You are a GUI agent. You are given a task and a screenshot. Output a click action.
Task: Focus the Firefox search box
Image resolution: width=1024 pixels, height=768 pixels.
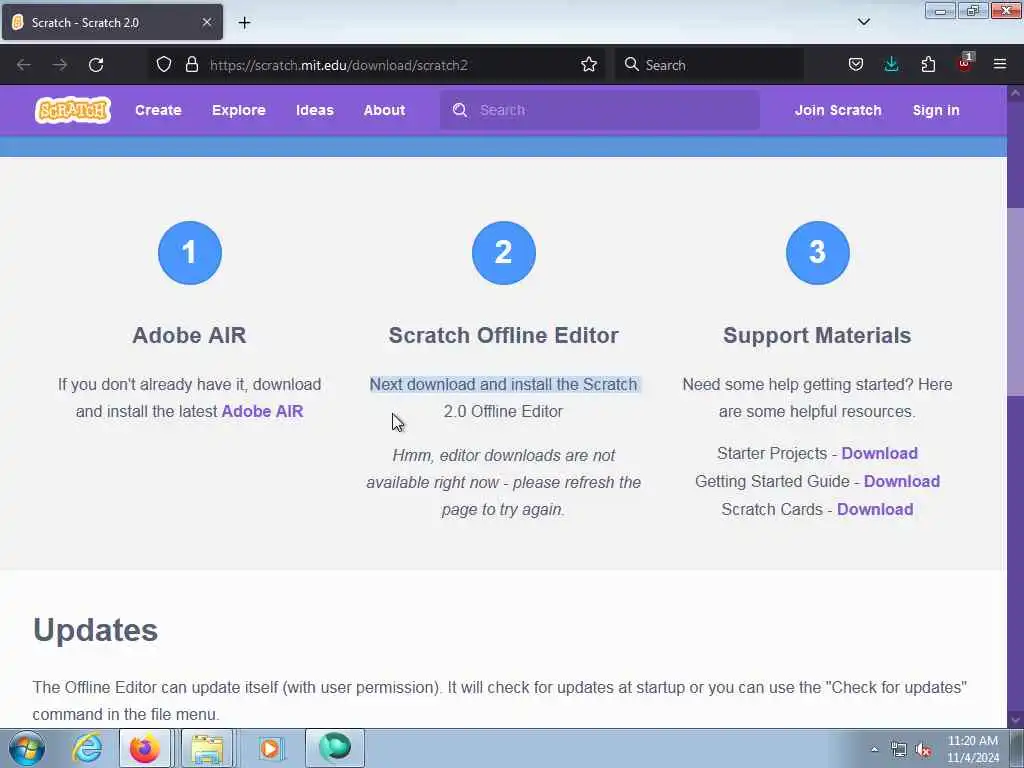pyautogui.click(x=709, y=65)
